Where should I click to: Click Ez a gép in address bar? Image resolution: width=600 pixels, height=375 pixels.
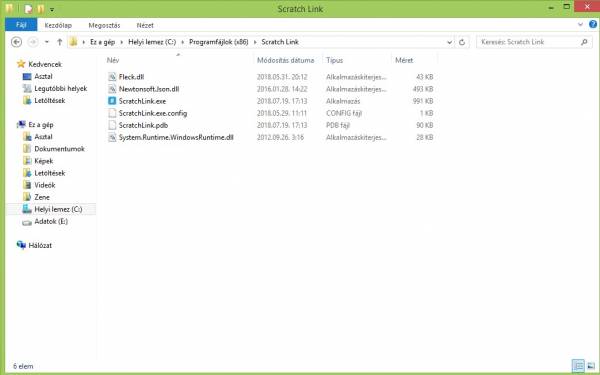point(102,42)
